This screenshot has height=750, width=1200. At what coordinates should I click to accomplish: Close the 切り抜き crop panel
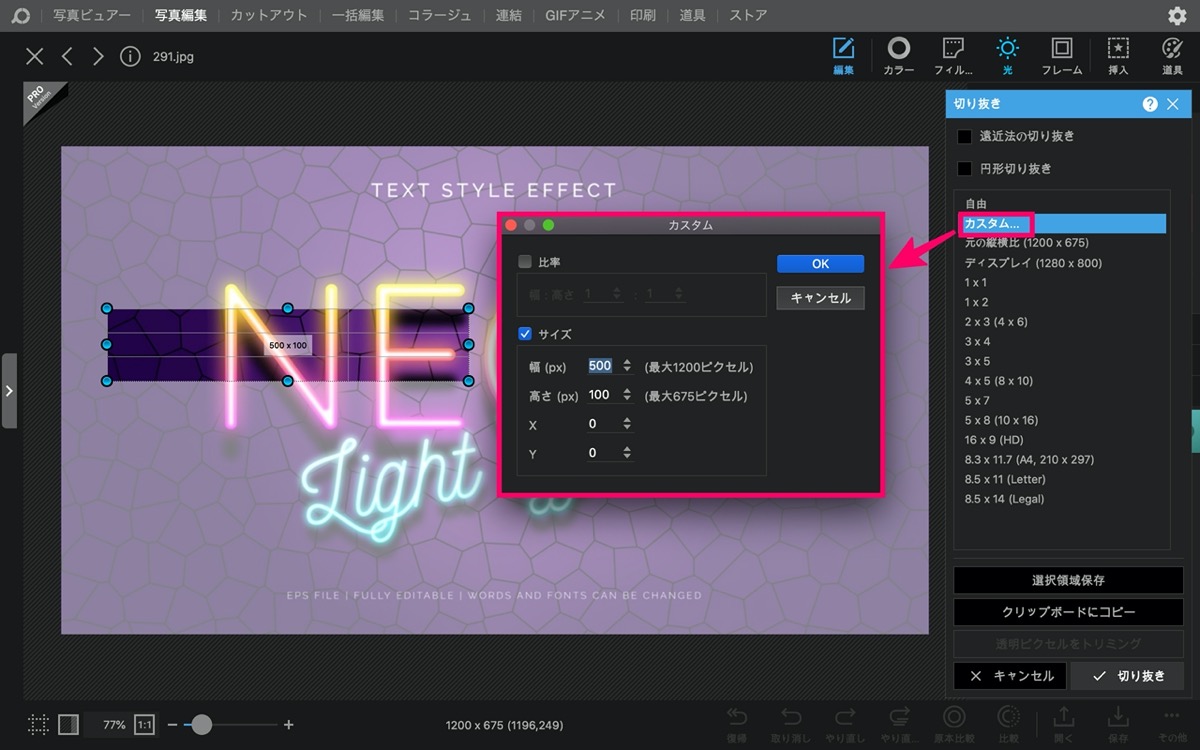1173,104
